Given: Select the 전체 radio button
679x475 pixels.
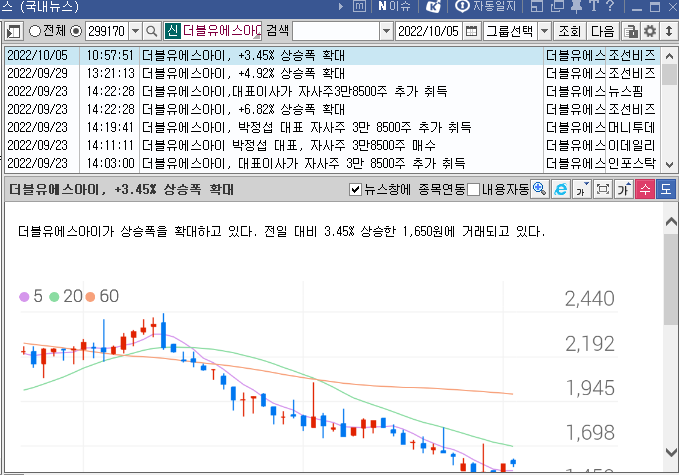Looking at the screenshot, I should tap(35, 31).
